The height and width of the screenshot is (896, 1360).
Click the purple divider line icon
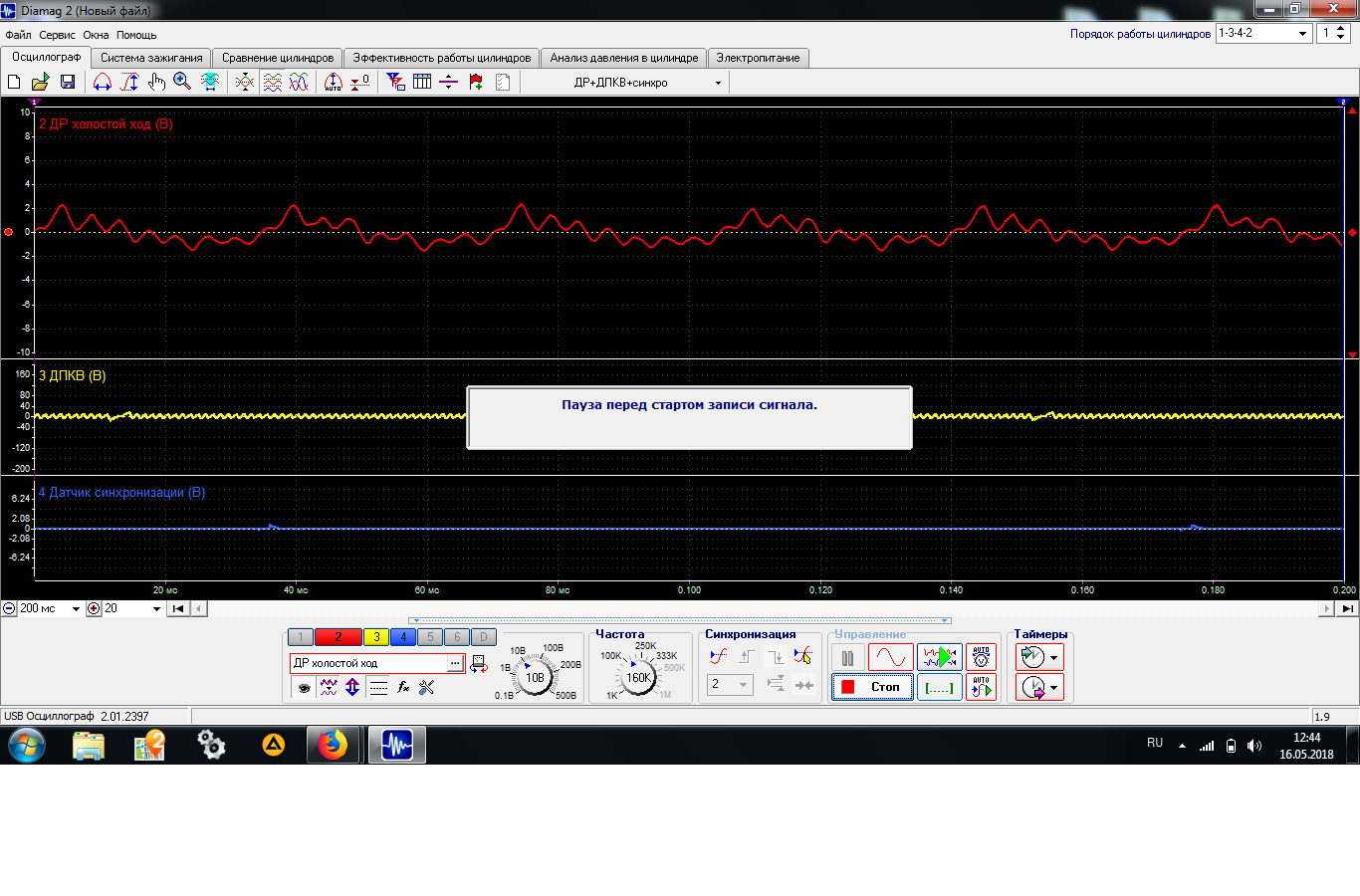(448, 82)
